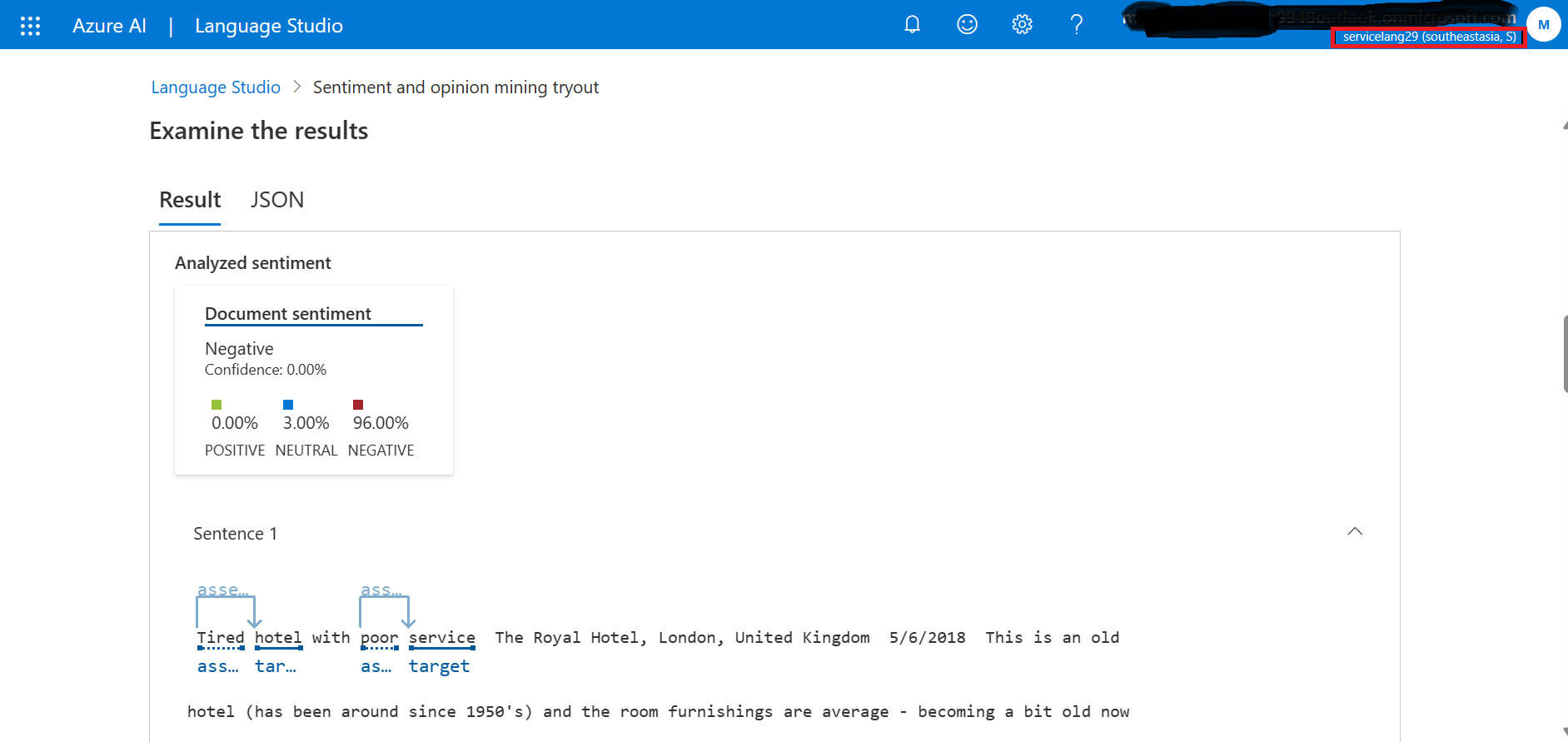Screen dimensions: 1568x742
Task: Click the blue NEUTRAL color square
Action: [288, 405]
